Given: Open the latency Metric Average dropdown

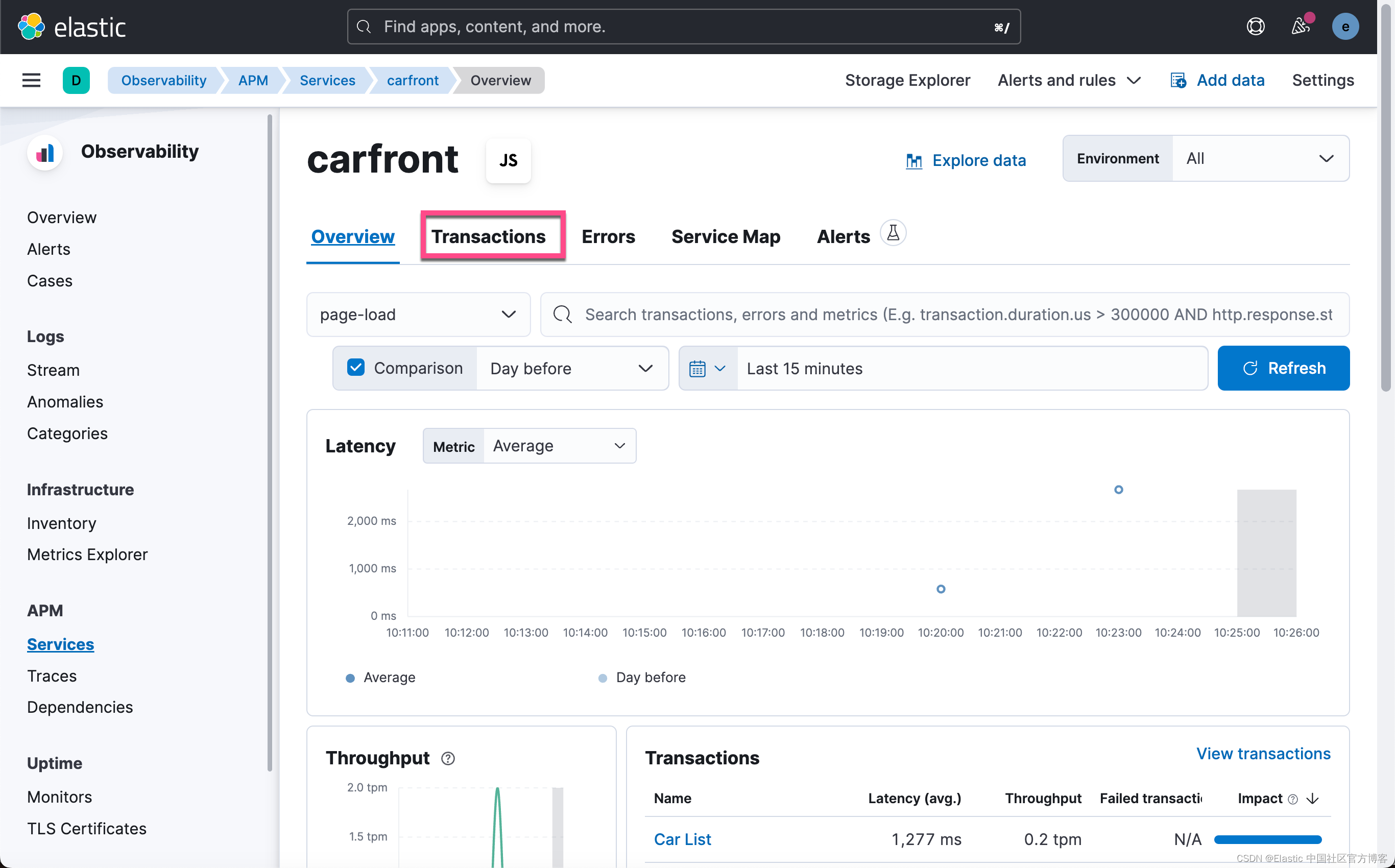Looking at the screenshot, I should pos(559,446).
